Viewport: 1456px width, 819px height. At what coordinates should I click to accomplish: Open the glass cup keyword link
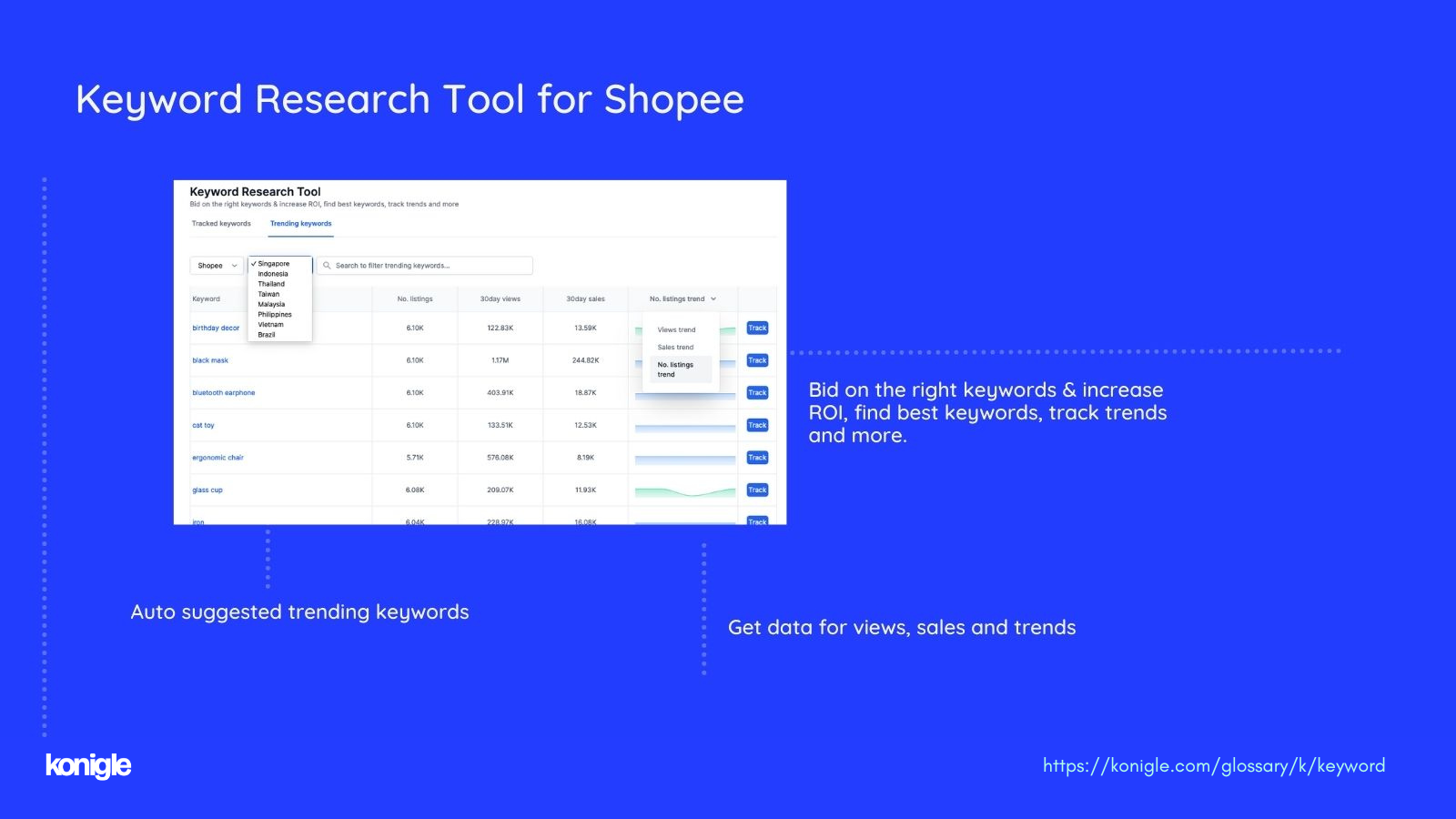point(207,490)
